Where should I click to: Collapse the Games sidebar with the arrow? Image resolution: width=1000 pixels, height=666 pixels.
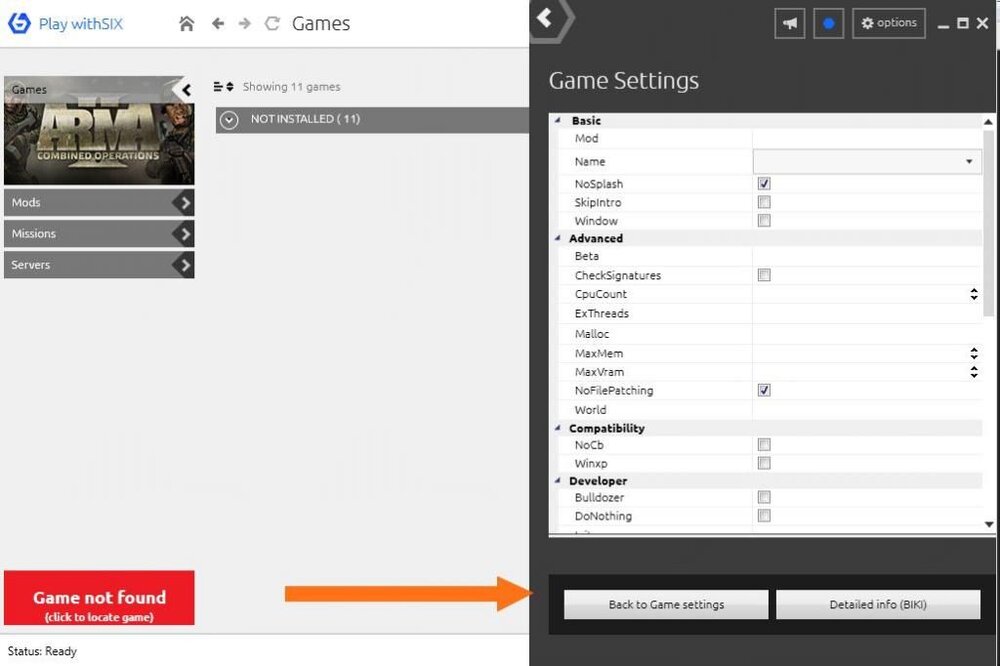click(186, 90)
